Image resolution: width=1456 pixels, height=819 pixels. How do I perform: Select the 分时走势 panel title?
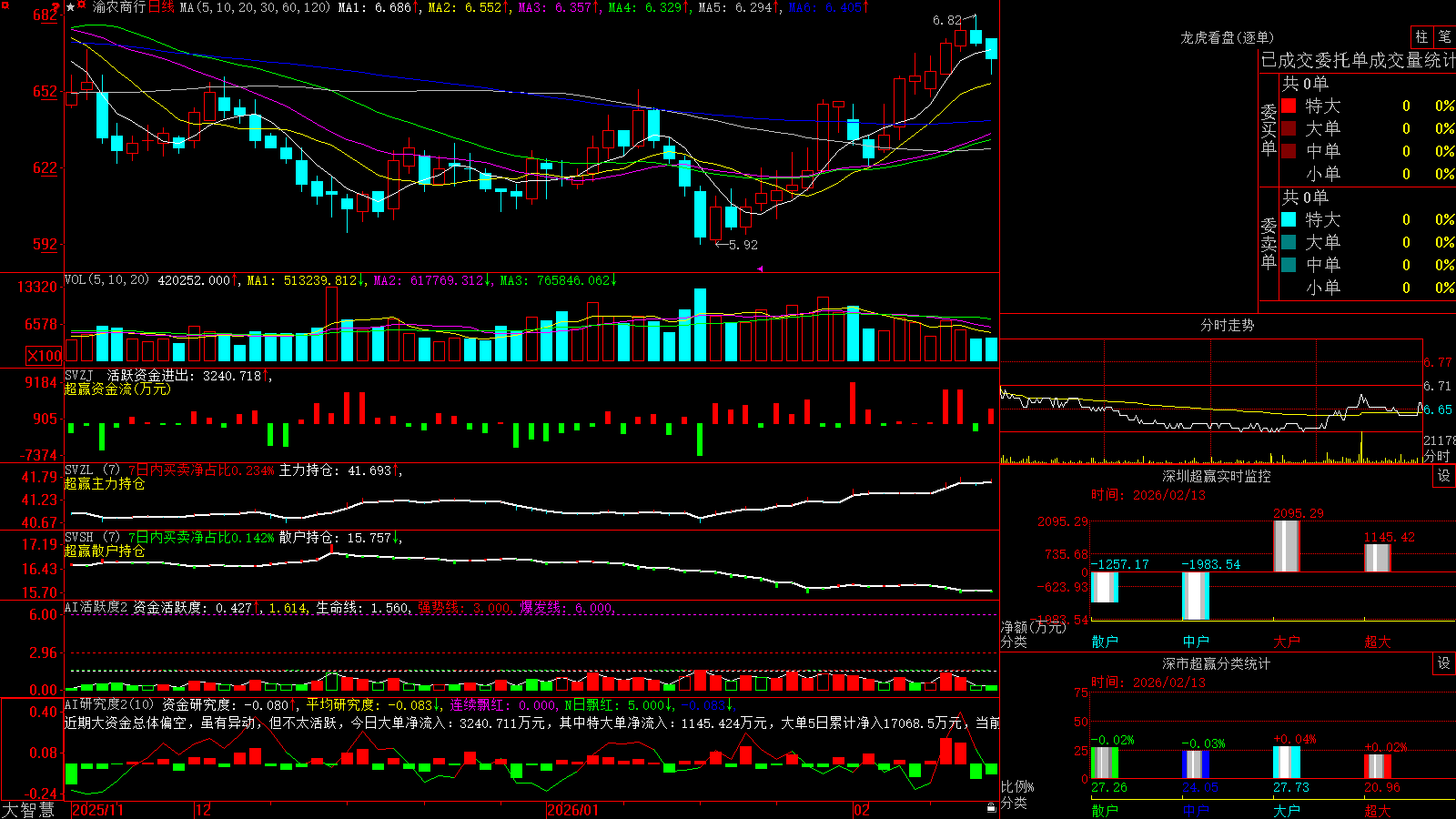click(x=1227, y=325)
